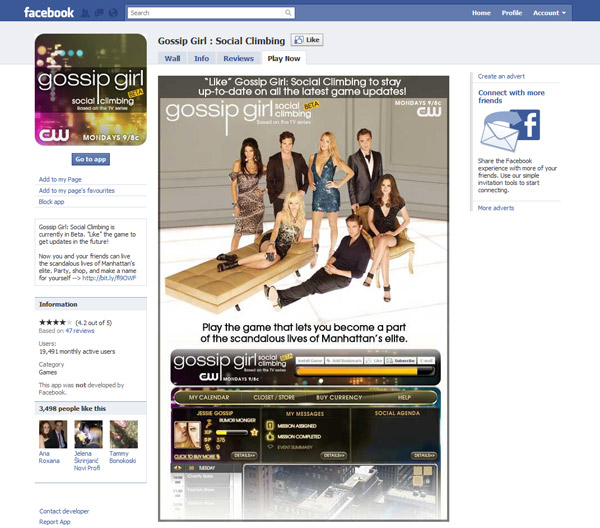The height and width of the screenshot is (528, 600).
Task: Click the Gossip Girl app profile picture
Action: (x=91, y=90)
